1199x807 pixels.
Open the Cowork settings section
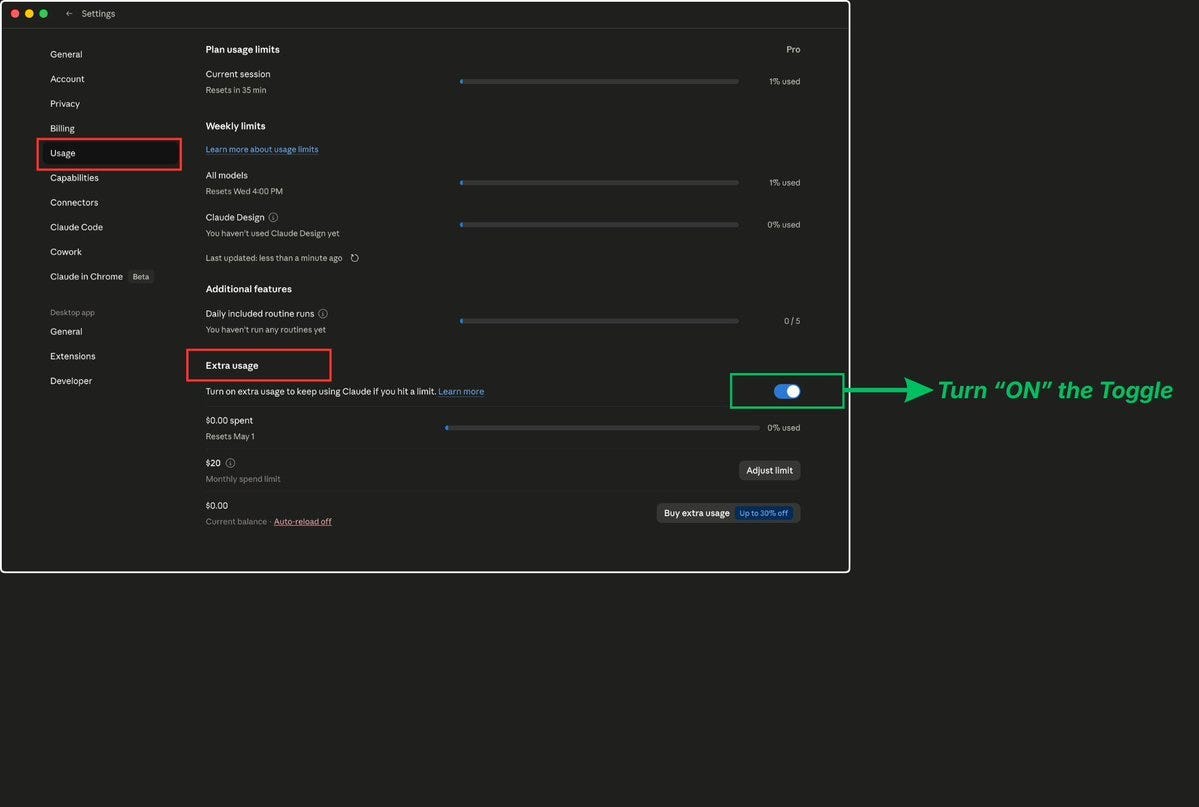click(x=66, y=252)
